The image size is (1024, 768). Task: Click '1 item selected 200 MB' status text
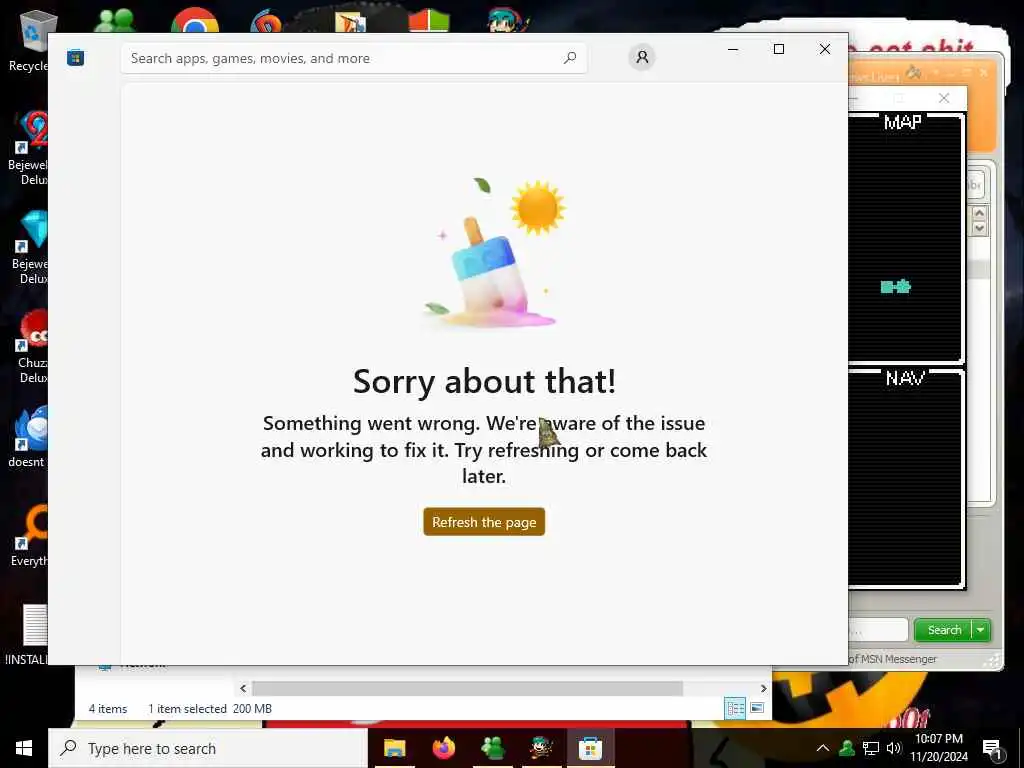pos(210,709)
